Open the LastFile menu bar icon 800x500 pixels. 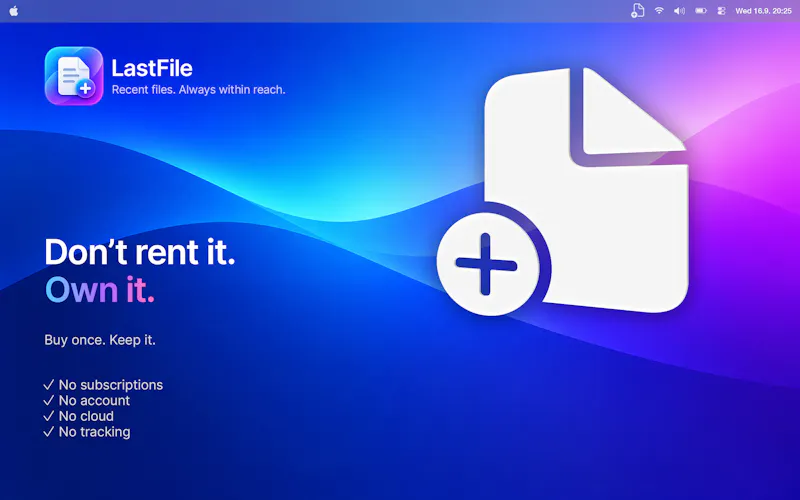click(x=637, y=11)
